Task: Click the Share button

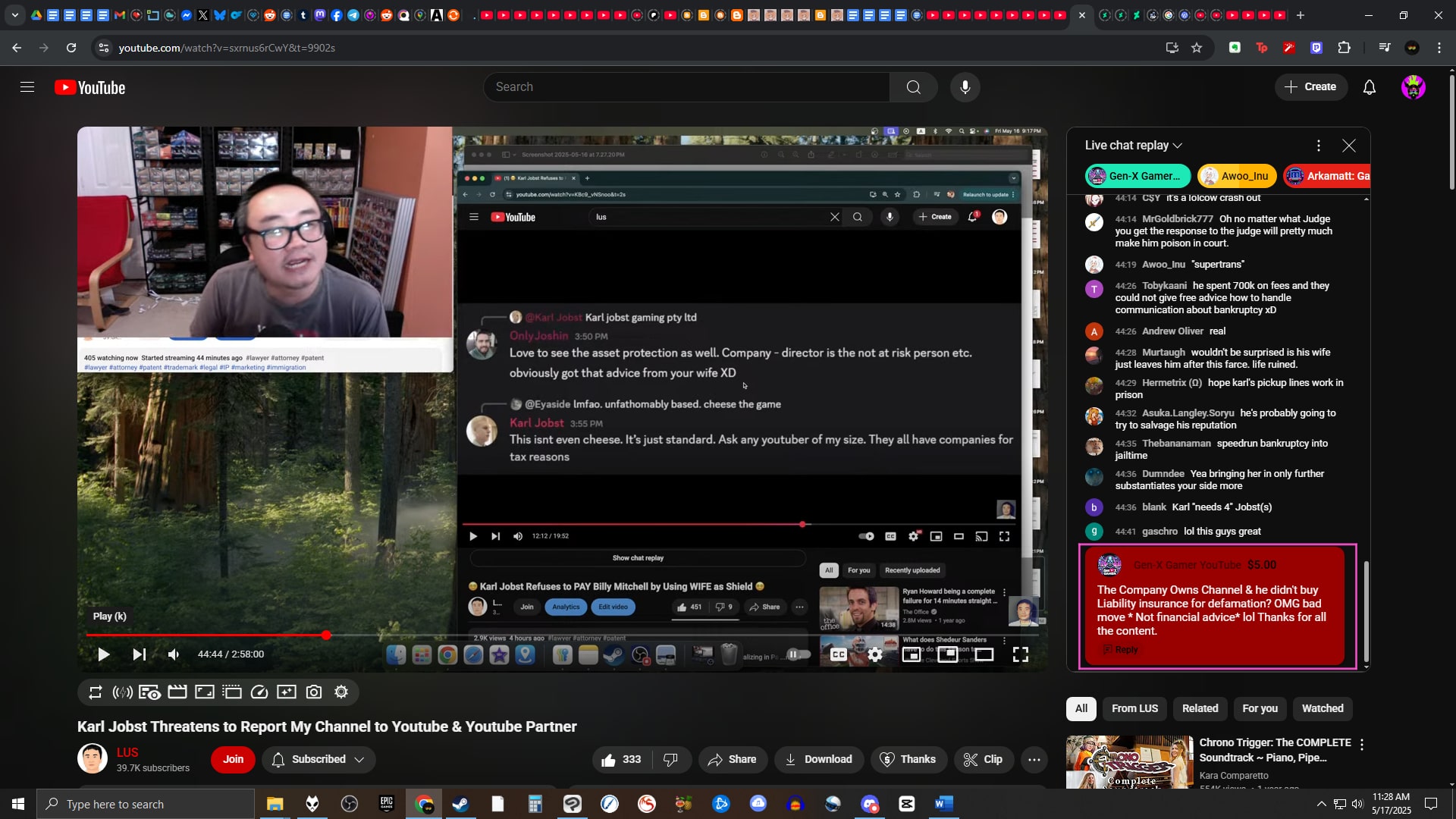Action: click(732, 759)
